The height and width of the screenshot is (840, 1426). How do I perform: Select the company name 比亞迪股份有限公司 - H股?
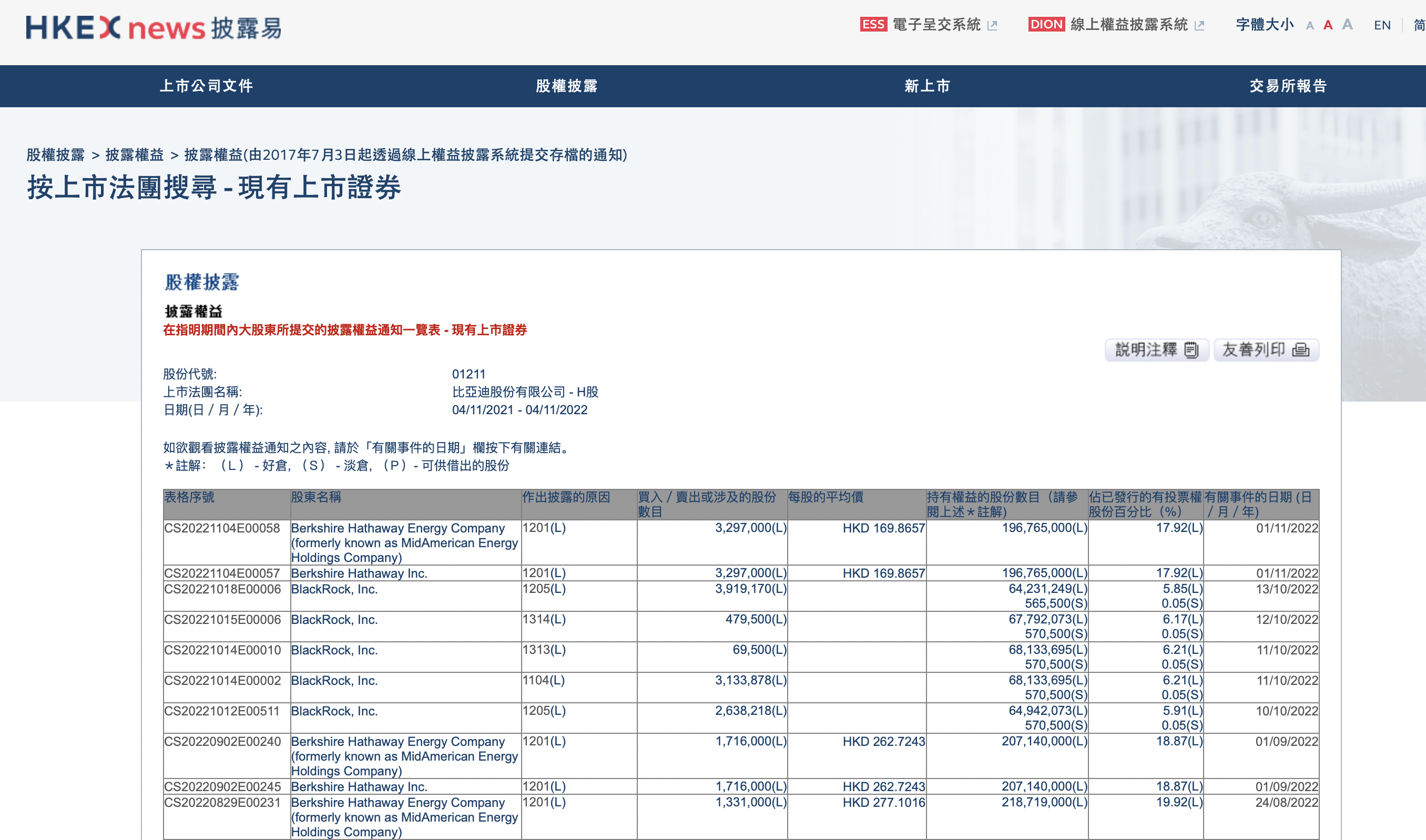(x=525, y=392)
